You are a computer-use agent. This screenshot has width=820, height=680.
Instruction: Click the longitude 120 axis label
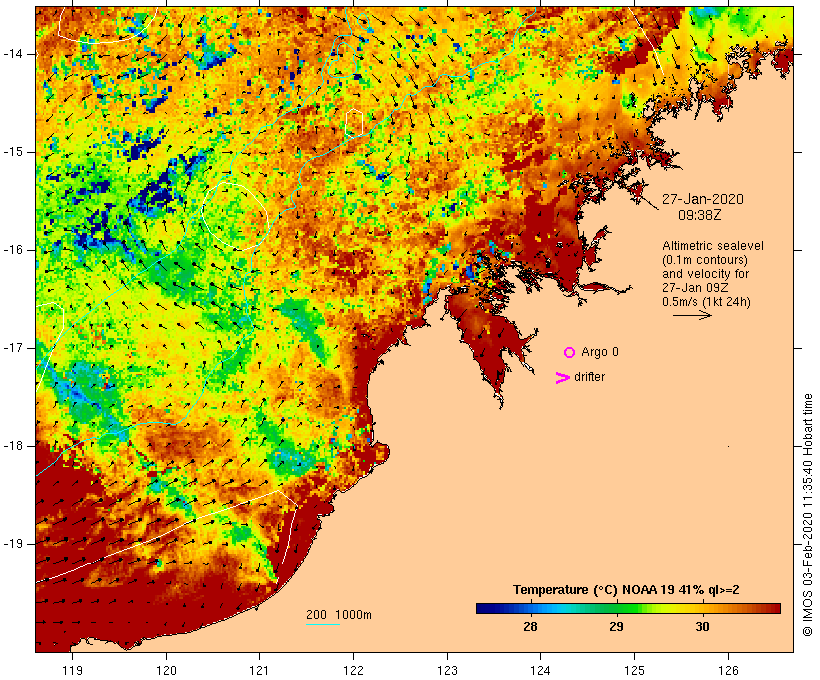pyautogui.click(x=166, y=670)
